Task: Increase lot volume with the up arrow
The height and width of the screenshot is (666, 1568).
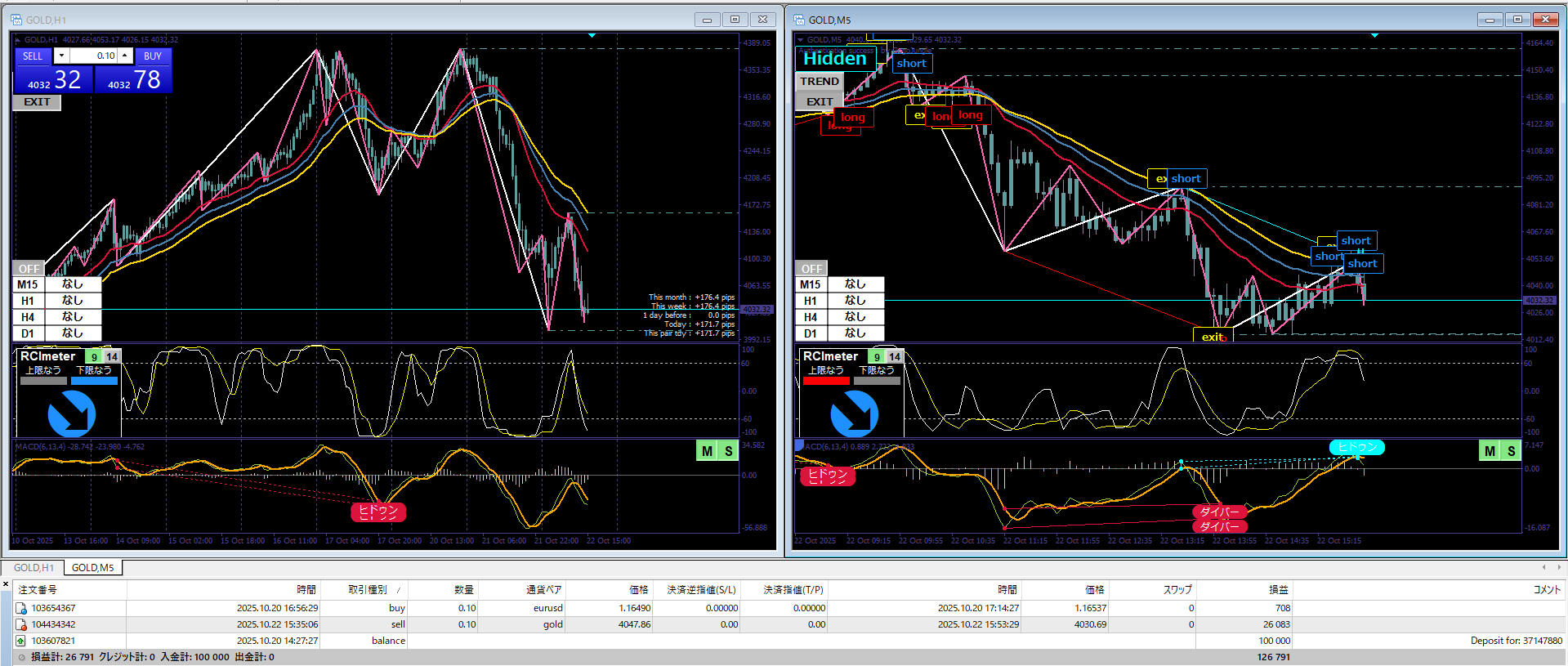Action: 124,56
